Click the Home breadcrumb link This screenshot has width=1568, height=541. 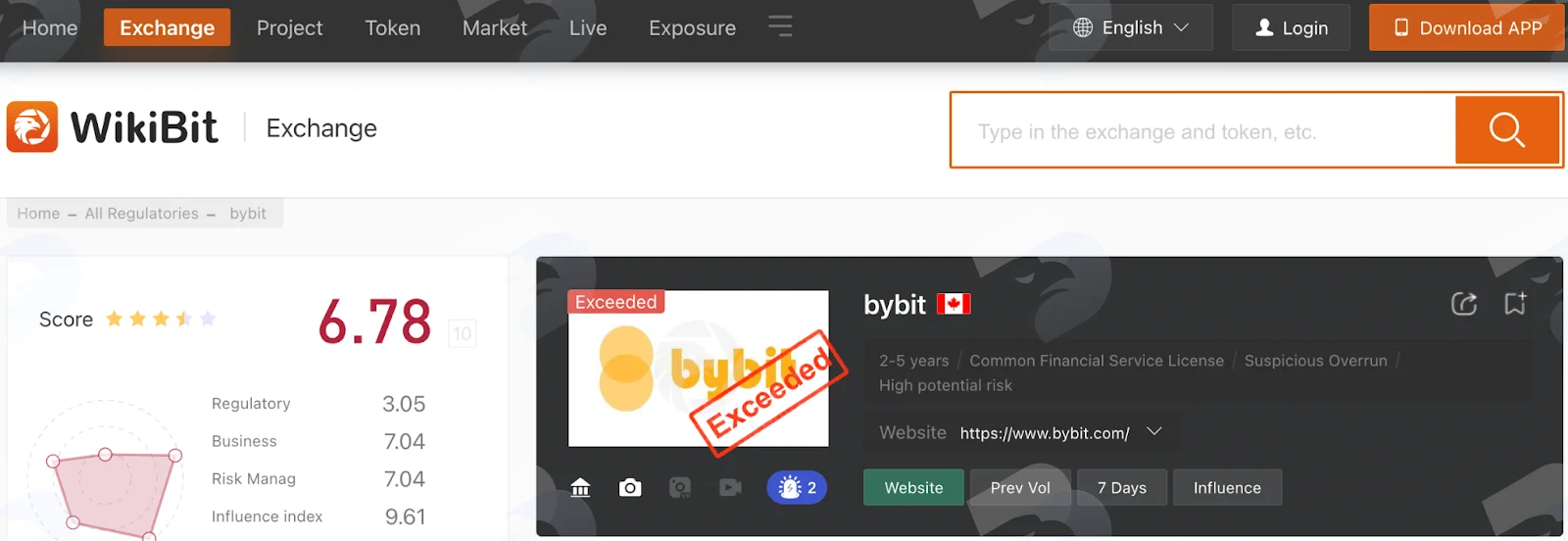point(38,213)
